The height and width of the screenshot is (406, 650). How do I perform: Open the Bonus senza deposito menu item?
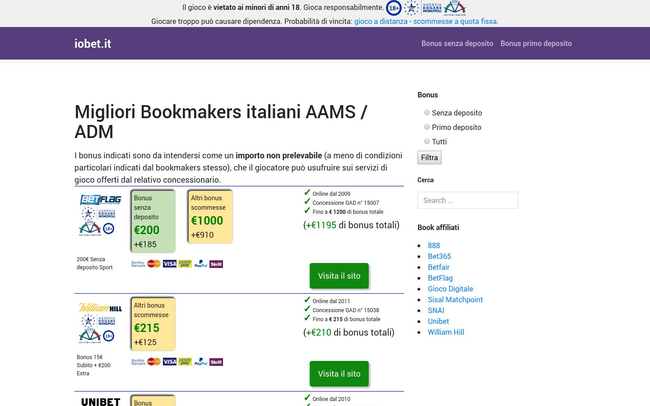coord(457,44)
